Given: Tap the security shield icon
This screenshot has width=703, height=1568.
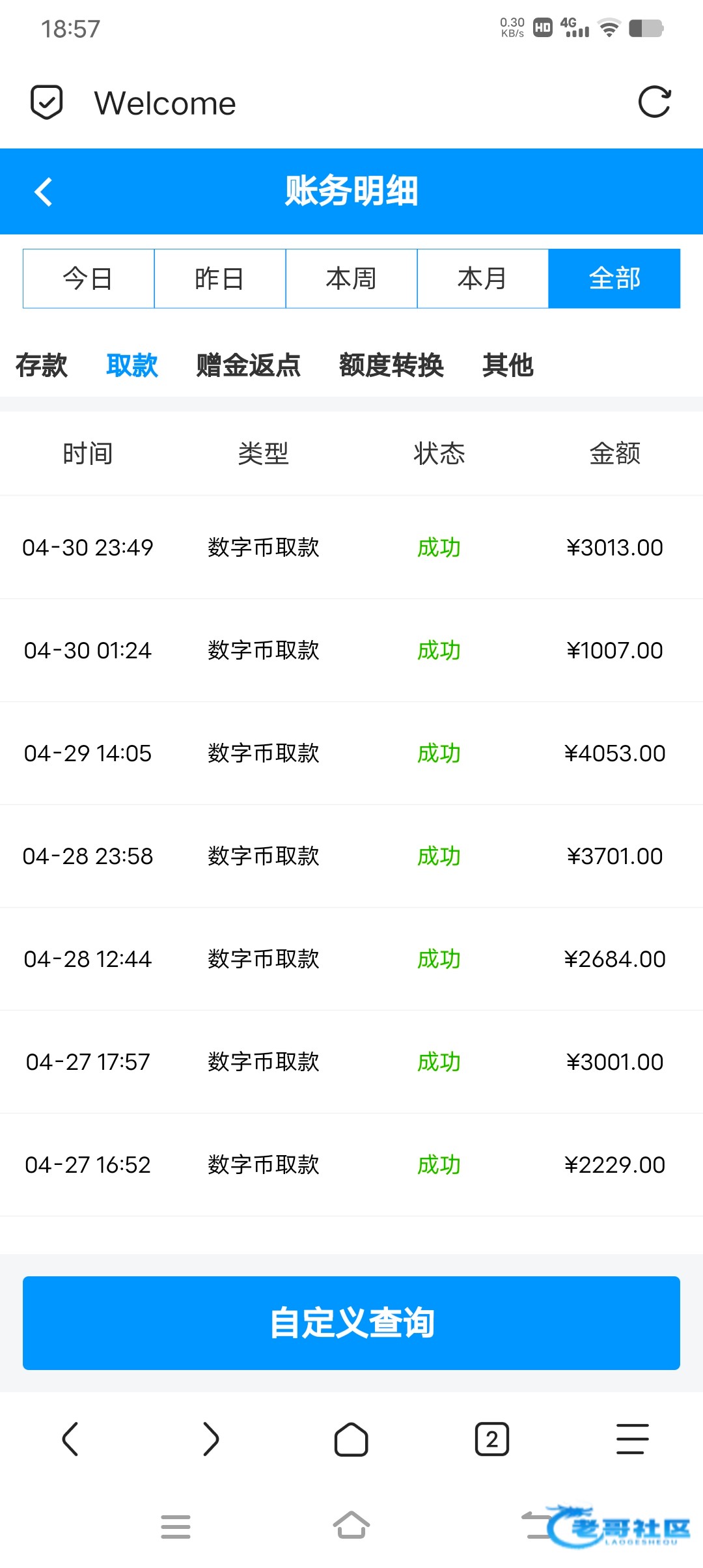Looking at the screenshot, I should [x=47, y=102].
